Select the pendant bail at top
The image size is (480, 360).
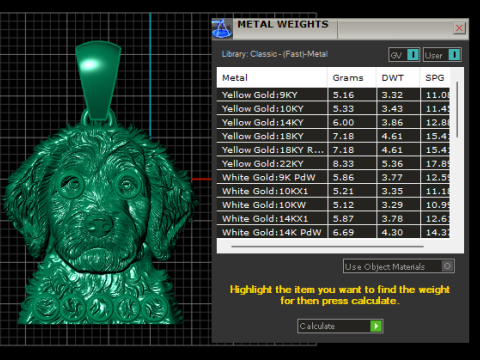[x=98, y=80]
